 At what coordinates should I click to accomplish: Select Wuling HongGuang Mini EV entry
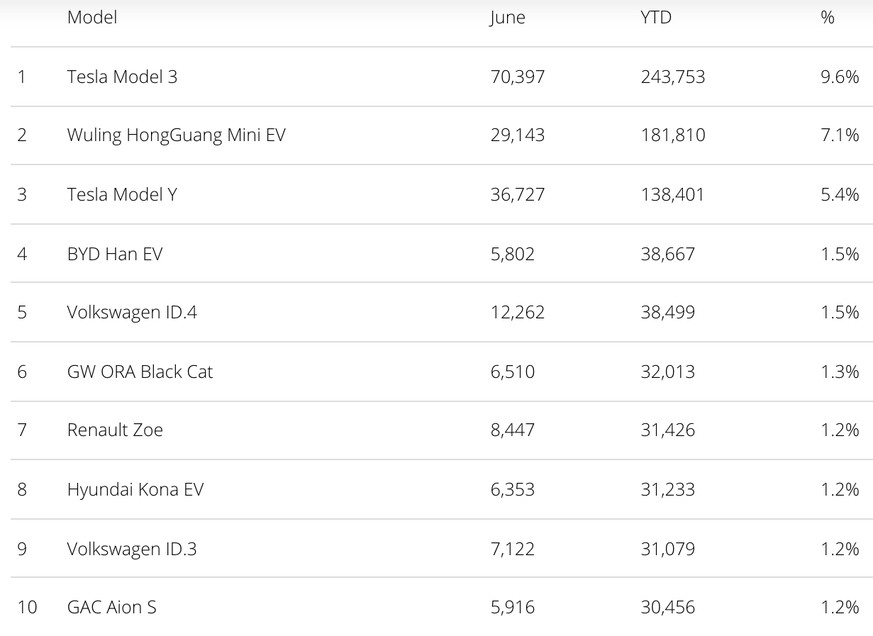(176, 135)
